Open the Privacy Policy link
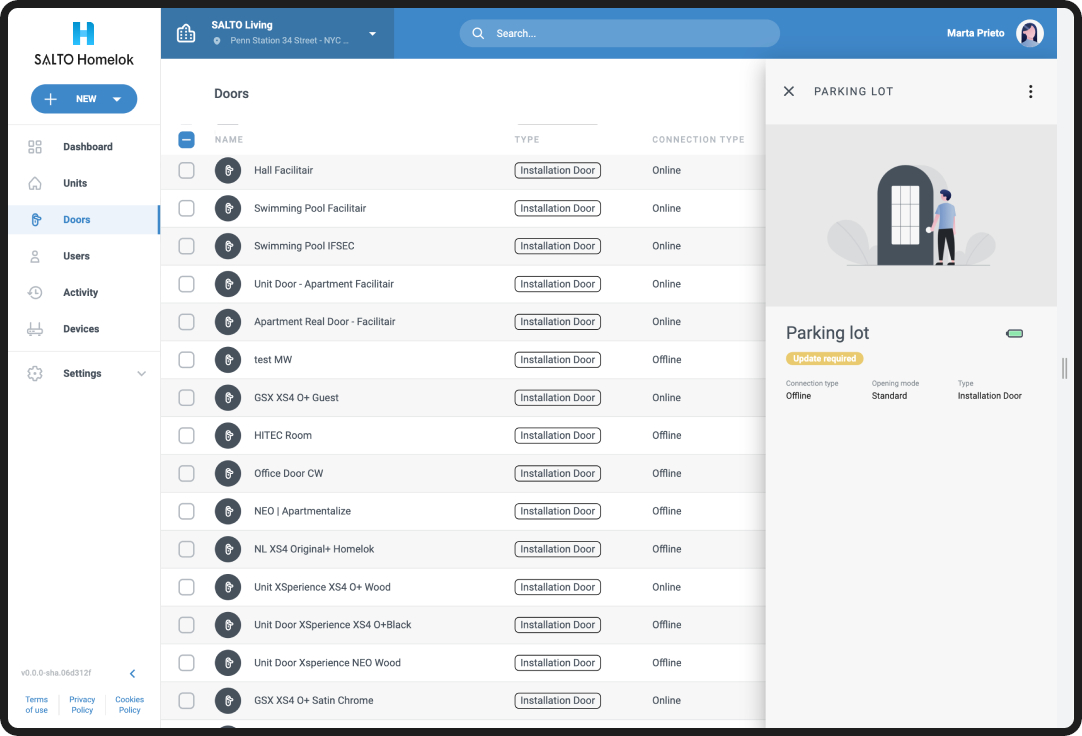The image size is (1082, 736). pyautogui.click(x=82, y=705)
